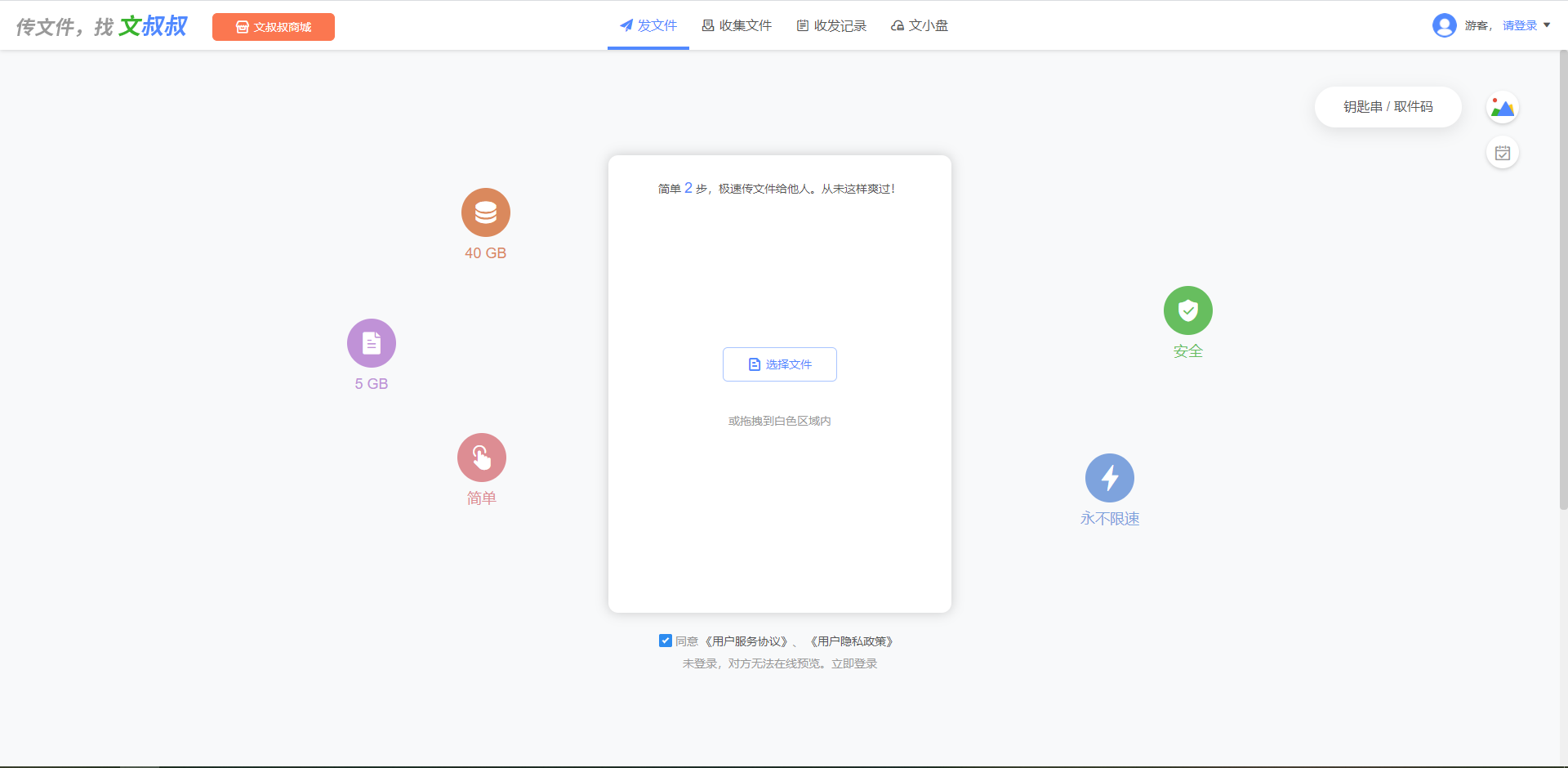Click the 安全 label text
Image resolution: width=1568 pixels, height=768 pixels.
1188,351
